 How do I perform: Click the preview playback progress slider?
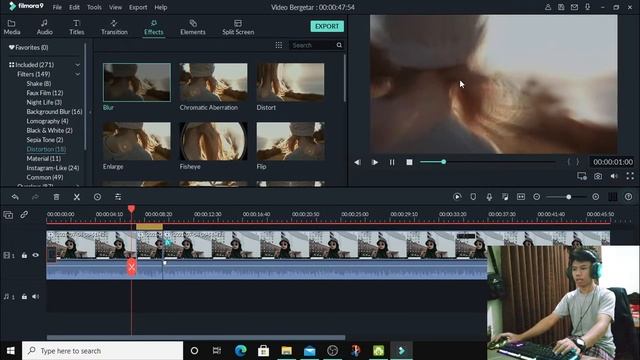click(487, 162)
